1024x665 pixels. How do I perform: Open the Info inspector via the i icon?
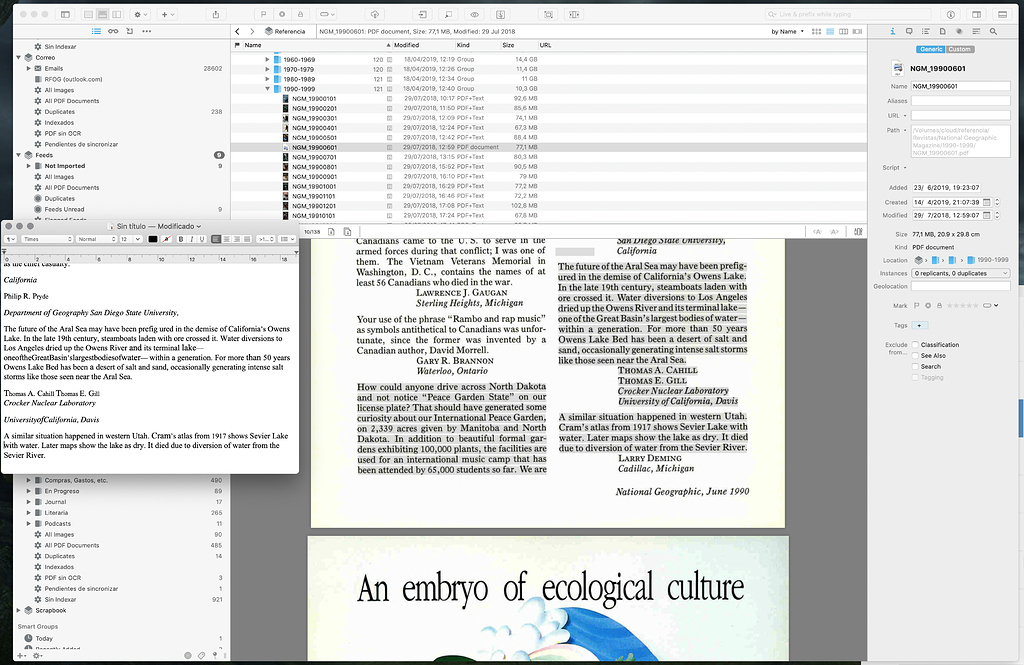pos(893,31)
